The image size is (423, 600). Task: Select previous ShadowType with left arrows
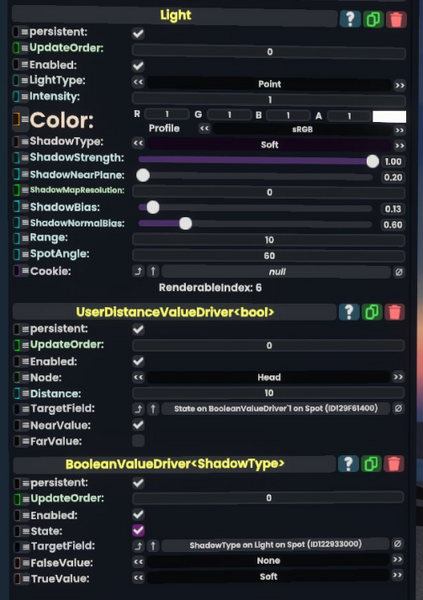[x=138, y=143]
